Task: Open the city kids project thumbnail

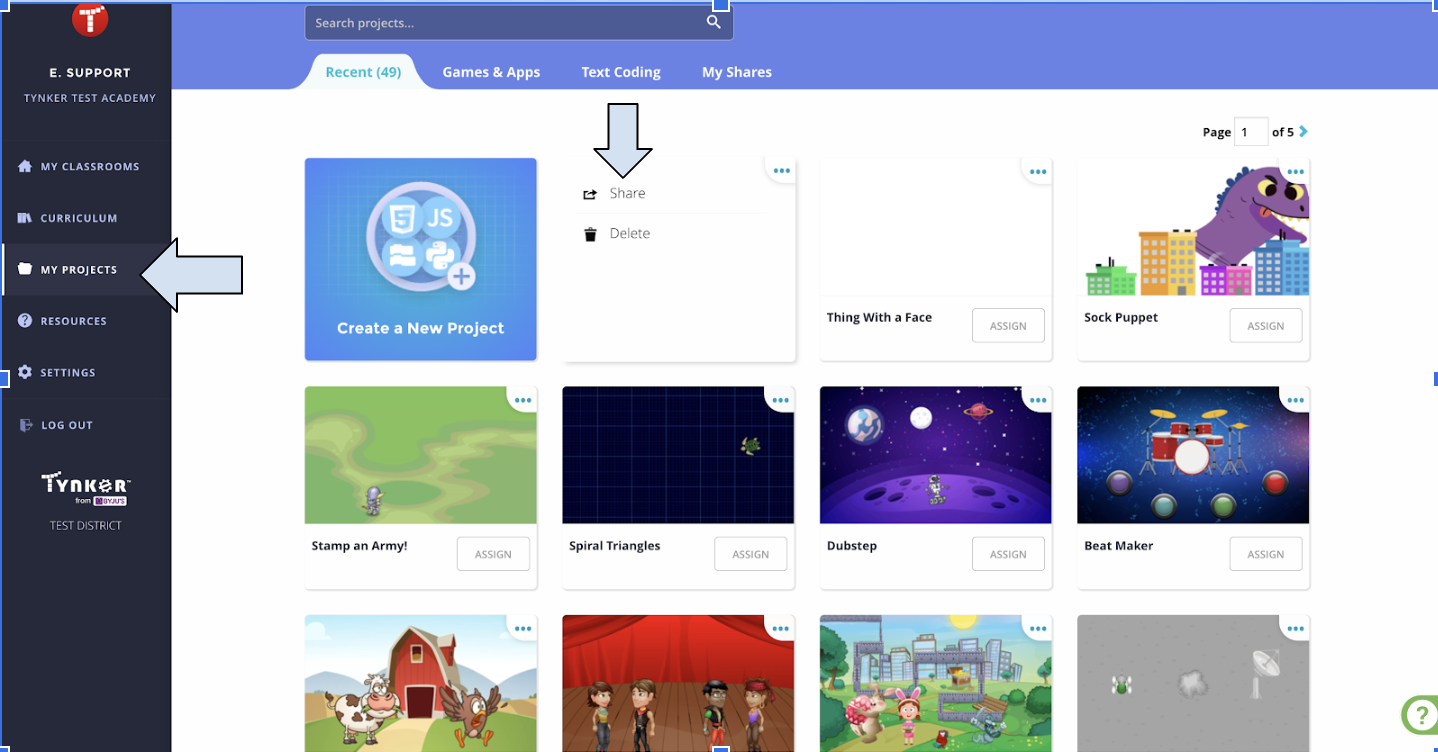Action: (x=936, y=684)
